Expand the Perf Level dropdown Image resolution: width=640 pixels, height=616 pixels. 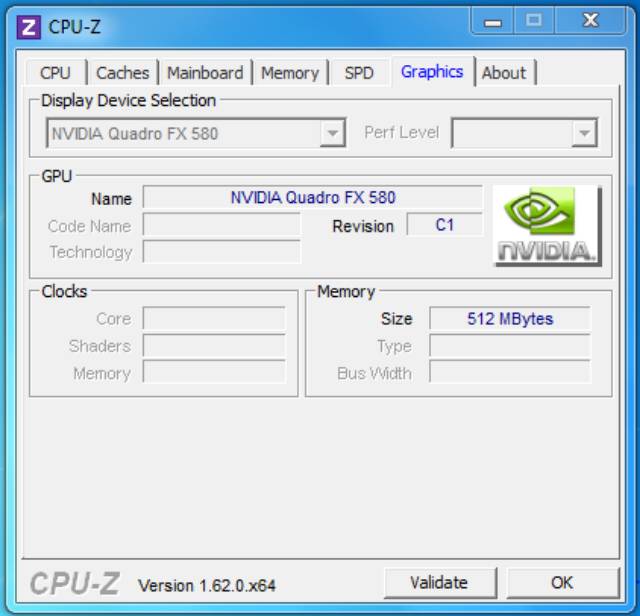click(584, 133)
